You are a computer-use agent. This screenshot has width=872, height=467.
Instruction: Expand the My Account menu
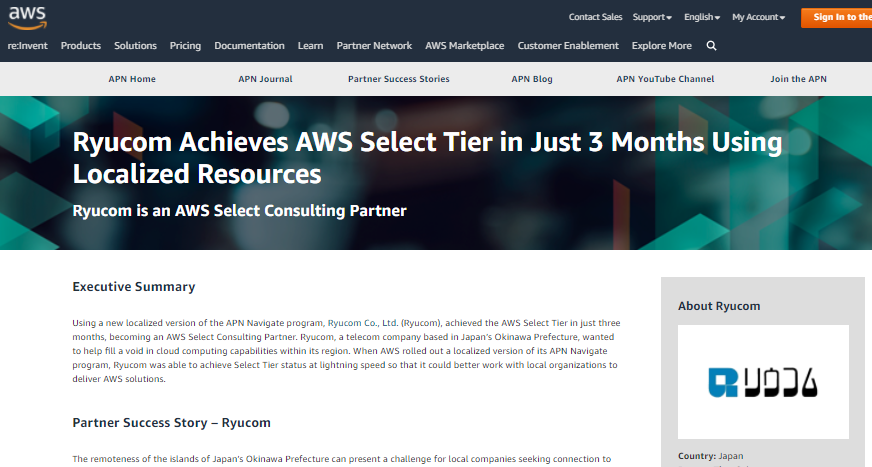(x=759, y=17)
